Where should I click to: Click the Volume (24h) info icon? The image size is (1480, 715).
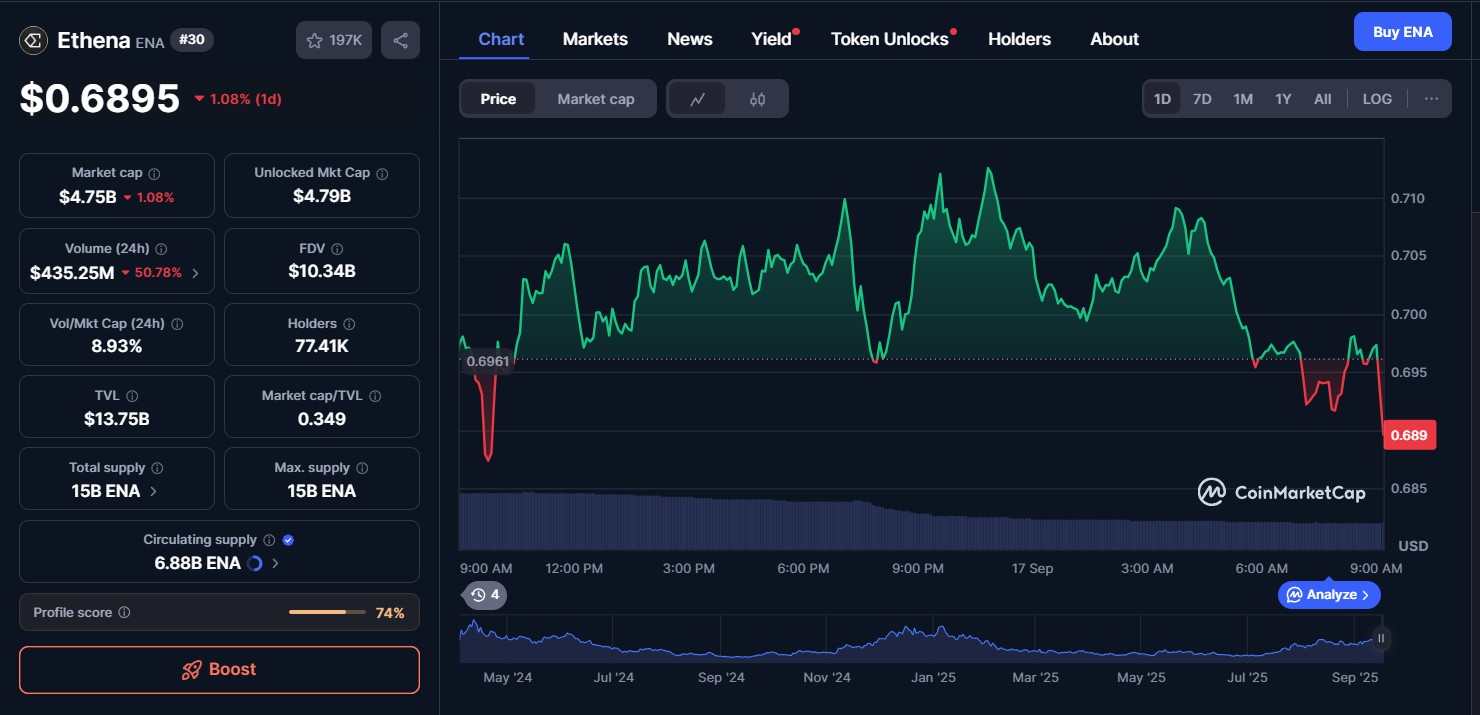click(x=161, y=249)
